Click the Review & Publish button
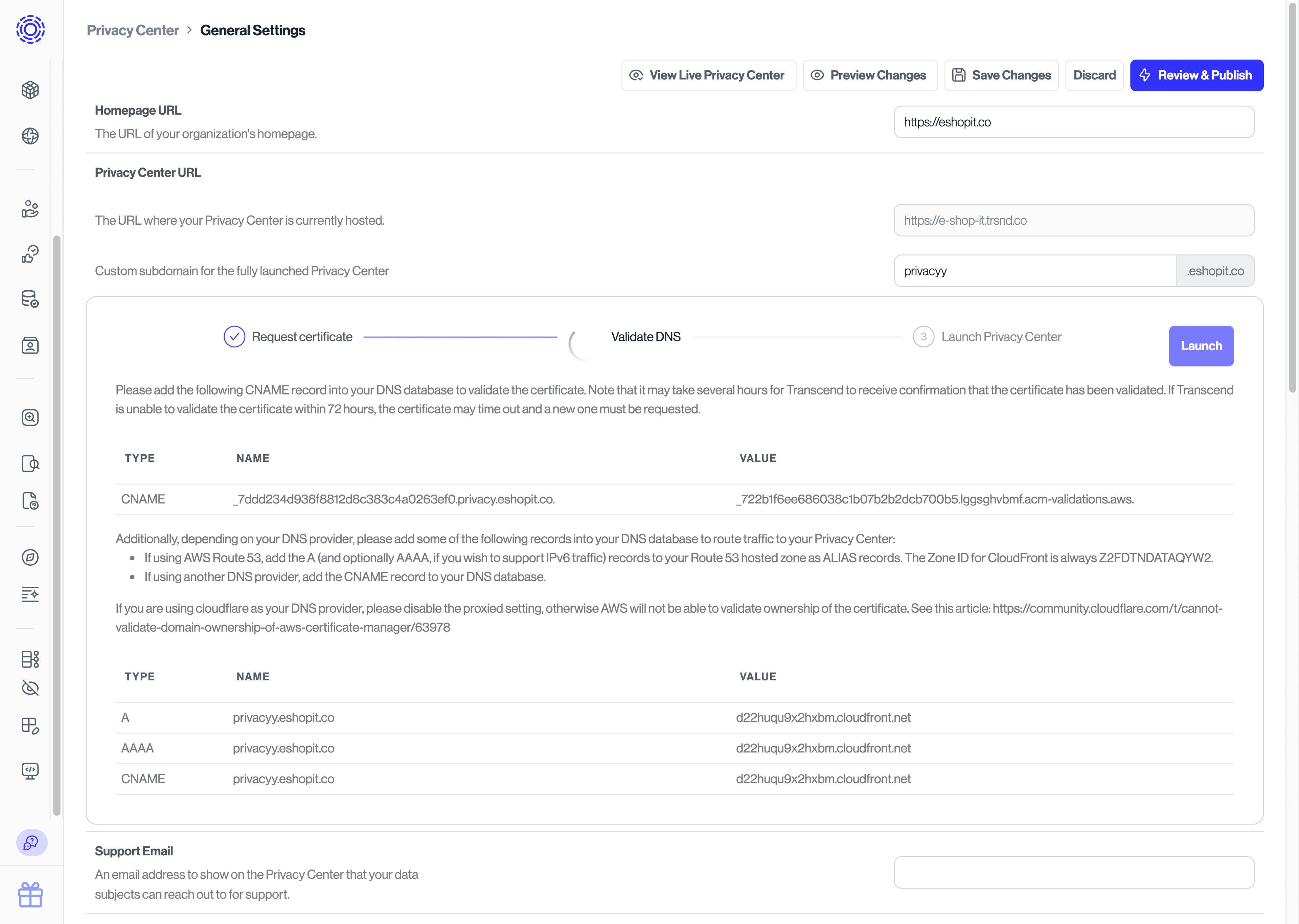 [x=1197, y=74]
